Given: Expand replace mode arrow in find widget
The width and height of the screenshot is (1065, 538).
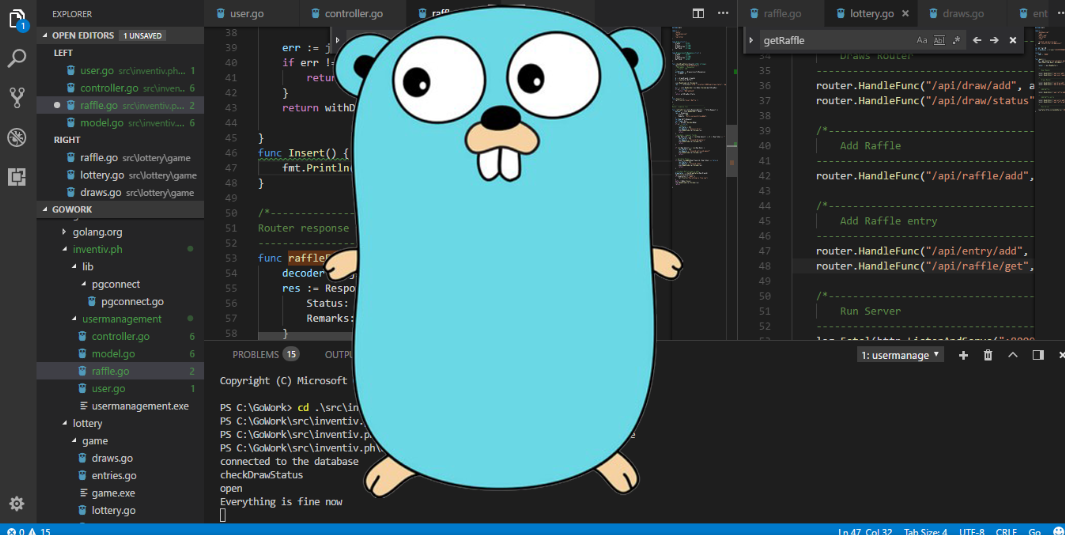Looking at the screenshot, I should click(751, 40).
